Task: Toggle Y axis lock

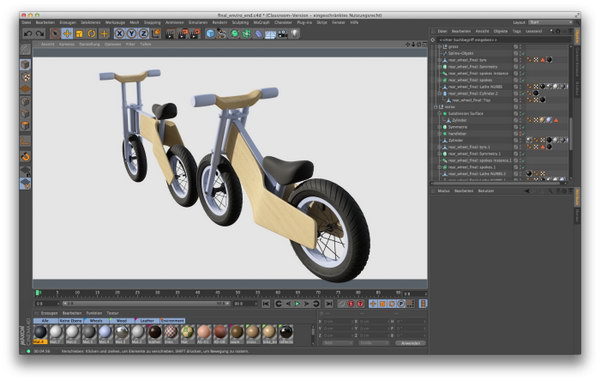Action: (132, 34)
